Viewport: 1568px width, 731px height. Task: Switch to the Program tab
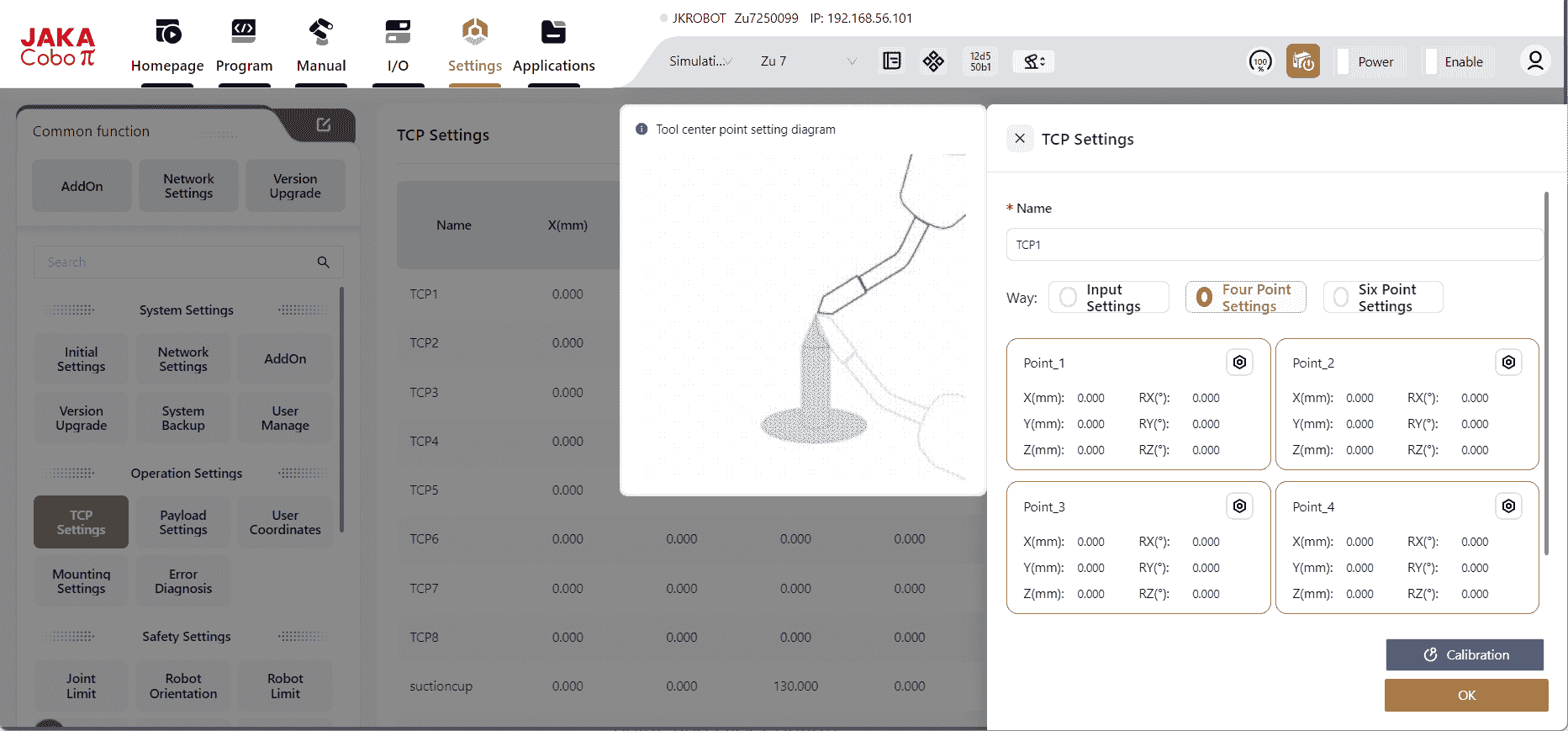coord(244,46)
